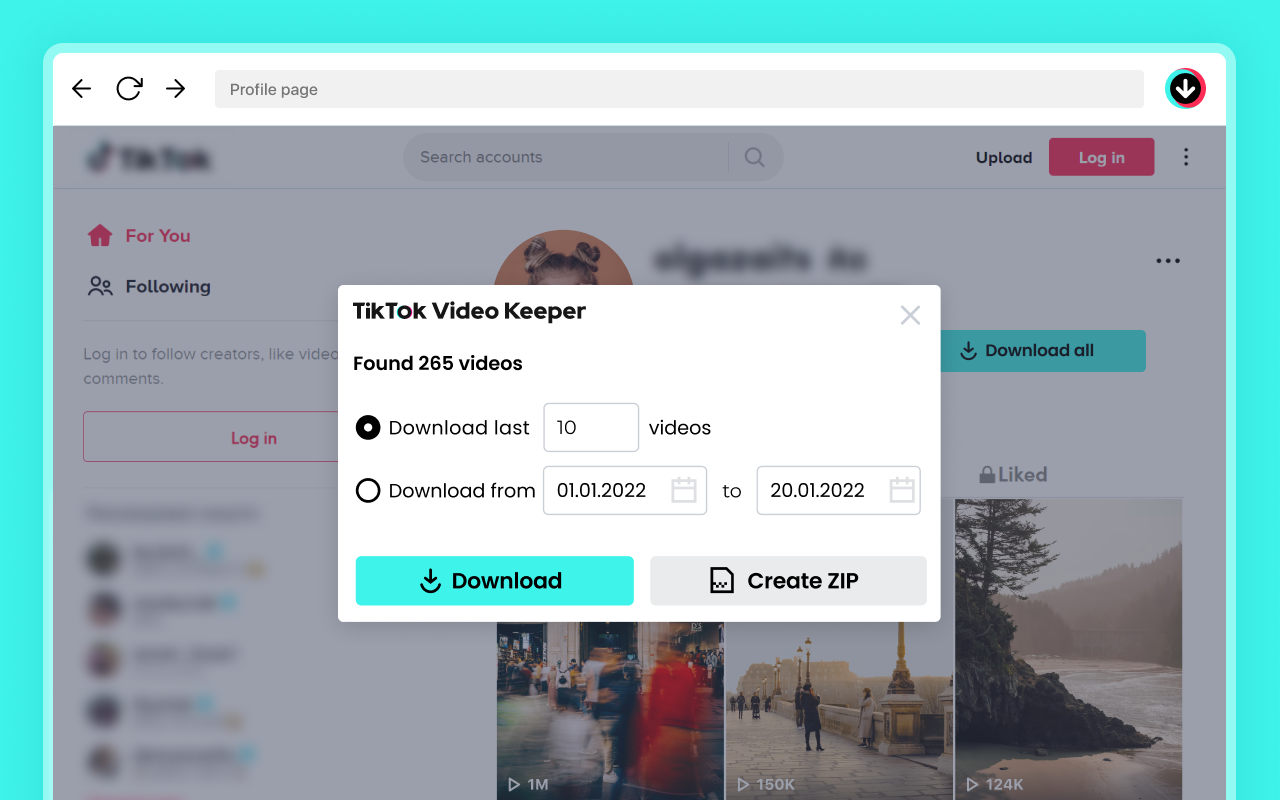Open the TikTok Video Keeper extension icon
Viewport: 1280px width, 800px height.
point(1185,89)
